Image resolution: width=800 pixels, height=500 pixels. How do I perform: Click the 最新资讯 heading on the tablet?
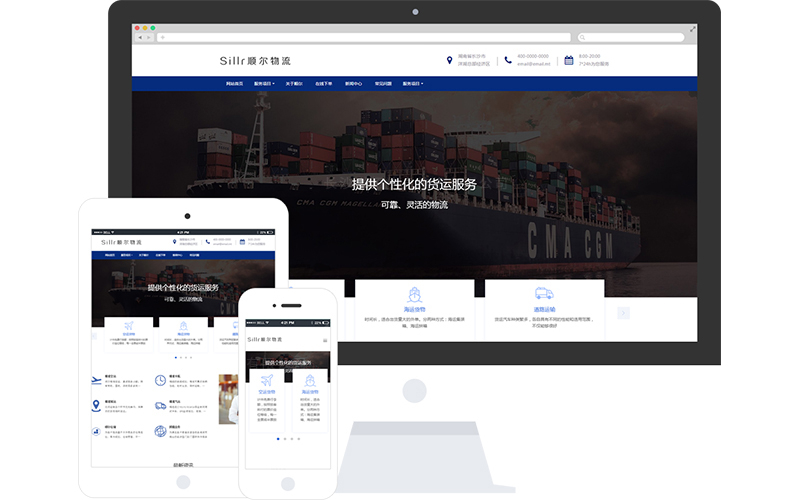(183, 465)
